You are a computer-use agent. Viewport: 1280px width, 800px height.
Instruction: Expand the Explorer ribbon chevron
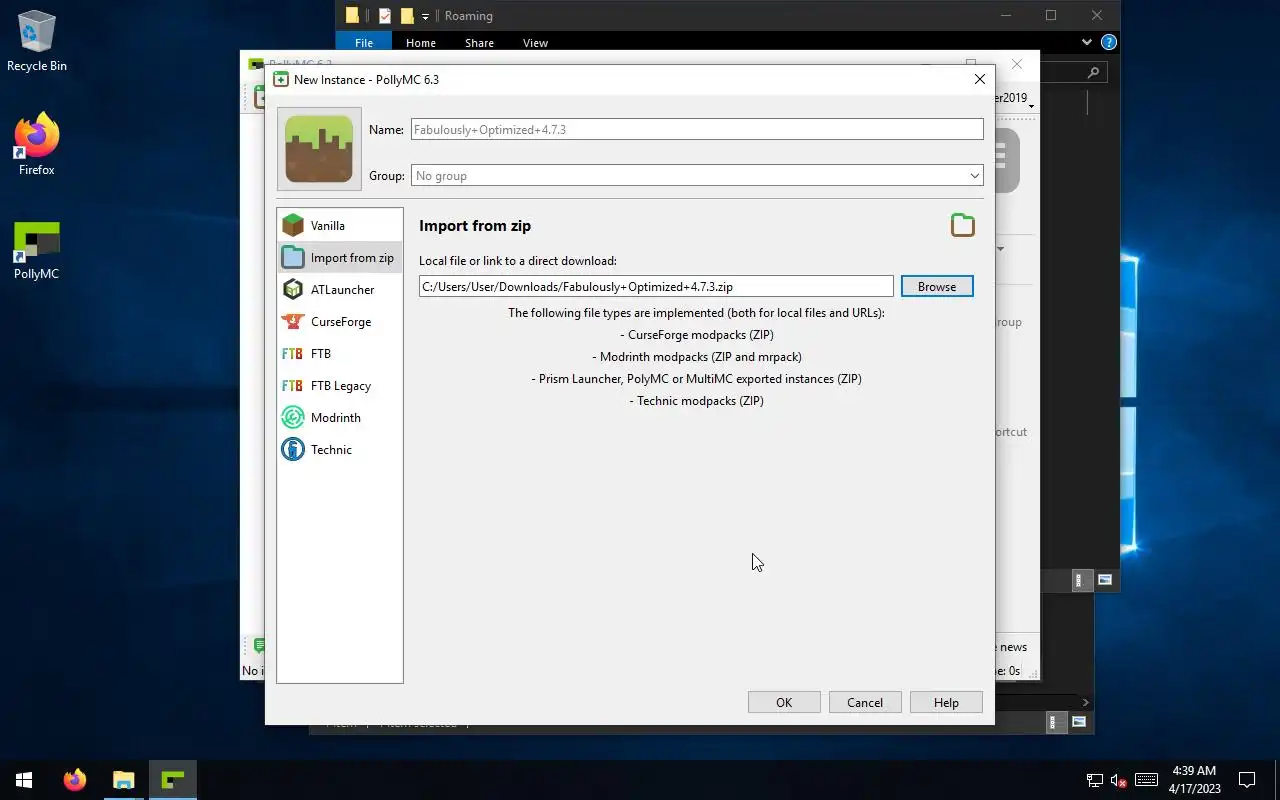tap(1087, 43)
